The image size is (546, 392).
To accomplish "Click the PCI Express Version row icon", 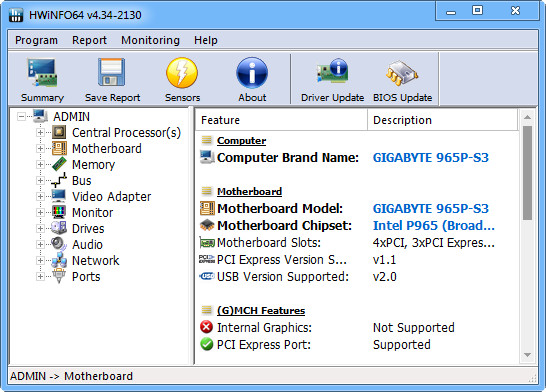I will tap(207, 259).
